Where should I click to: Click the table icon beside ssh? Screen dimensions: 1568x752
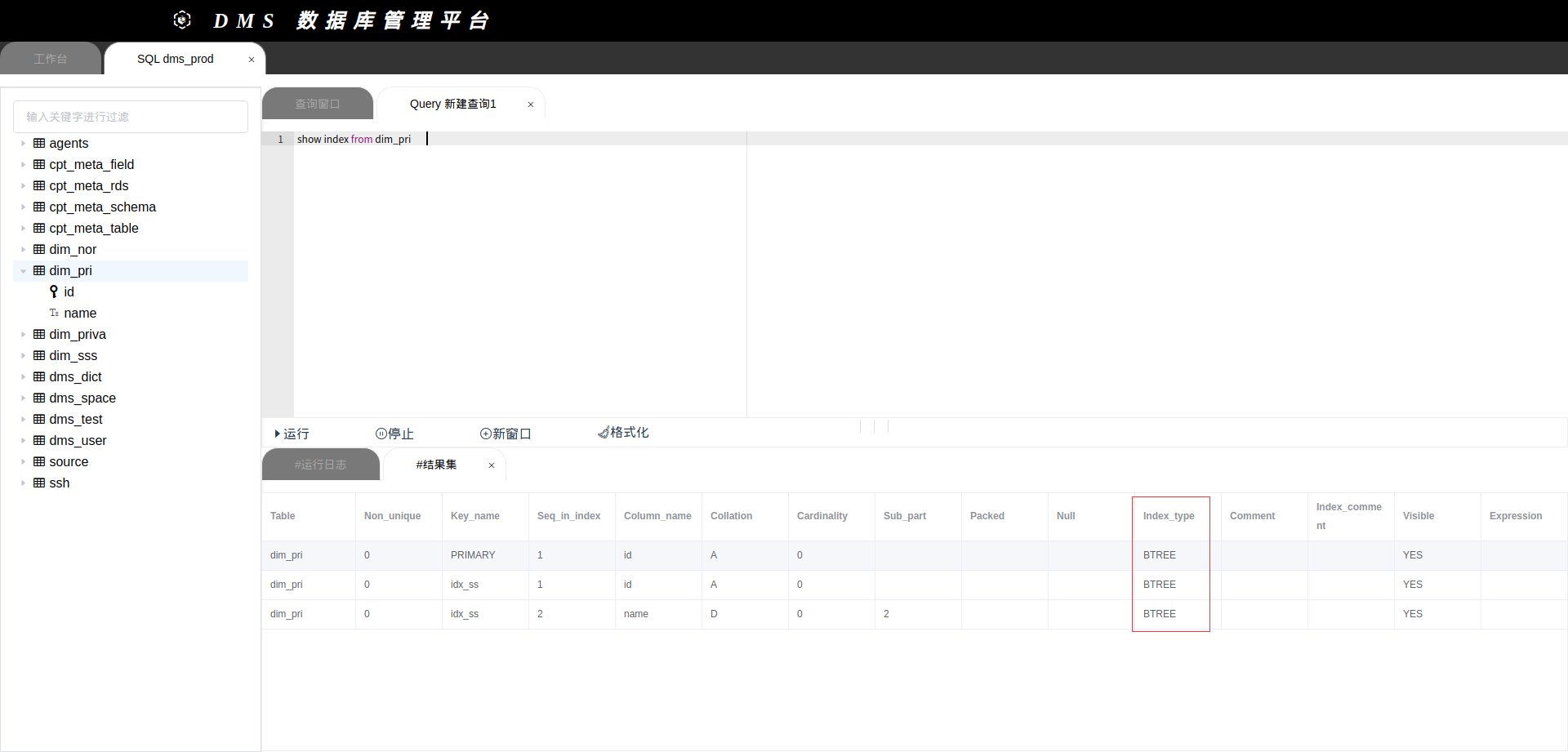click(x=39, y=483)
